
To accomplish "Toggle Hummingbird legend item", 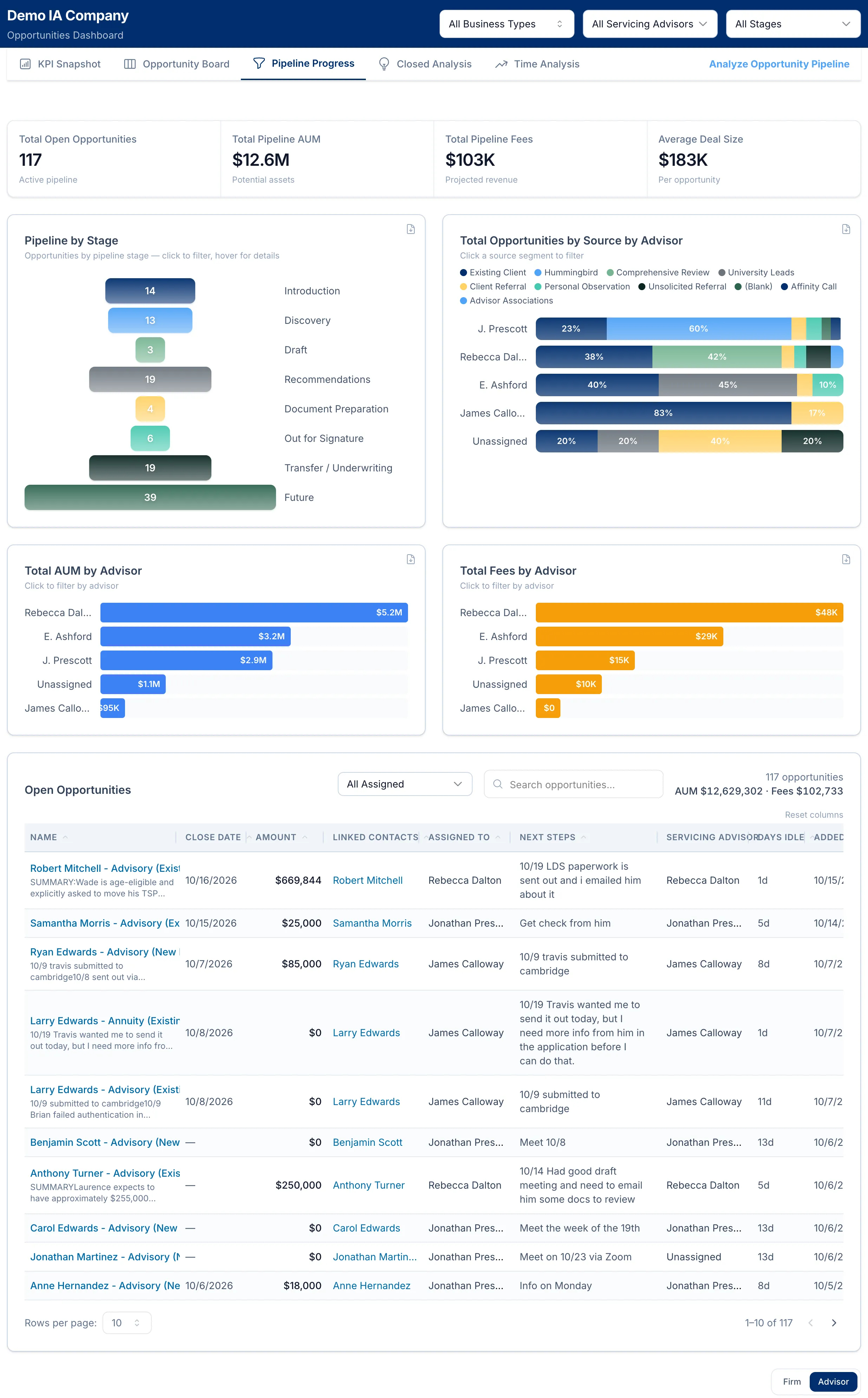I will (566, 273).
